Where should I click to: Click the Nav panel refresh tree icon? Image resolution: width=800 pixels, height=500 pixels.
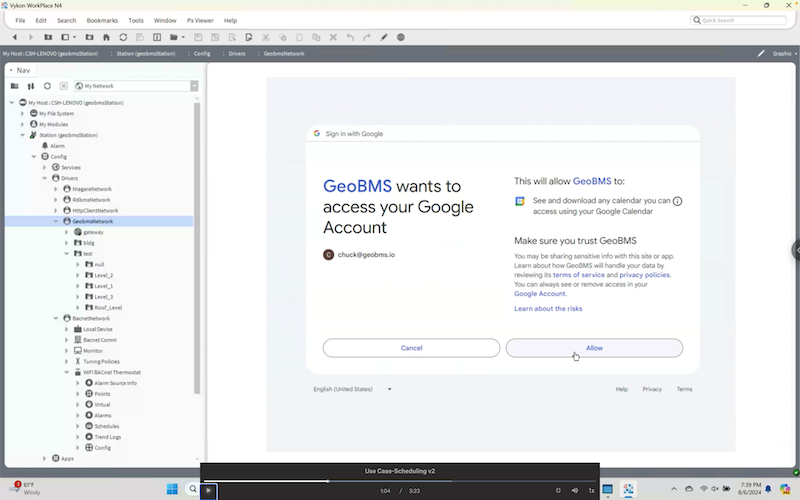(47, 86)
